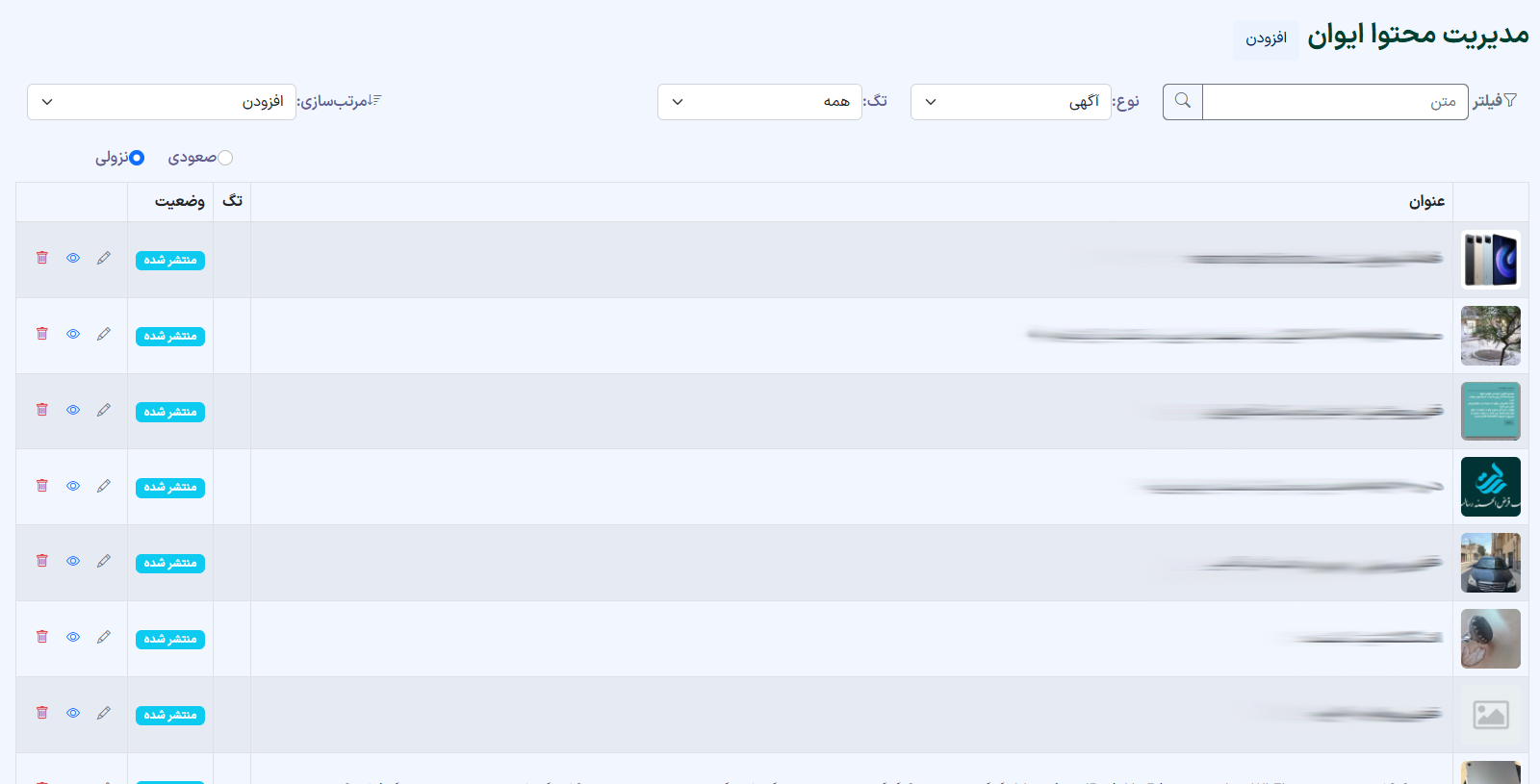Delete the car thumbnail row item
1540x784 pixels.
tap(41, 561)
